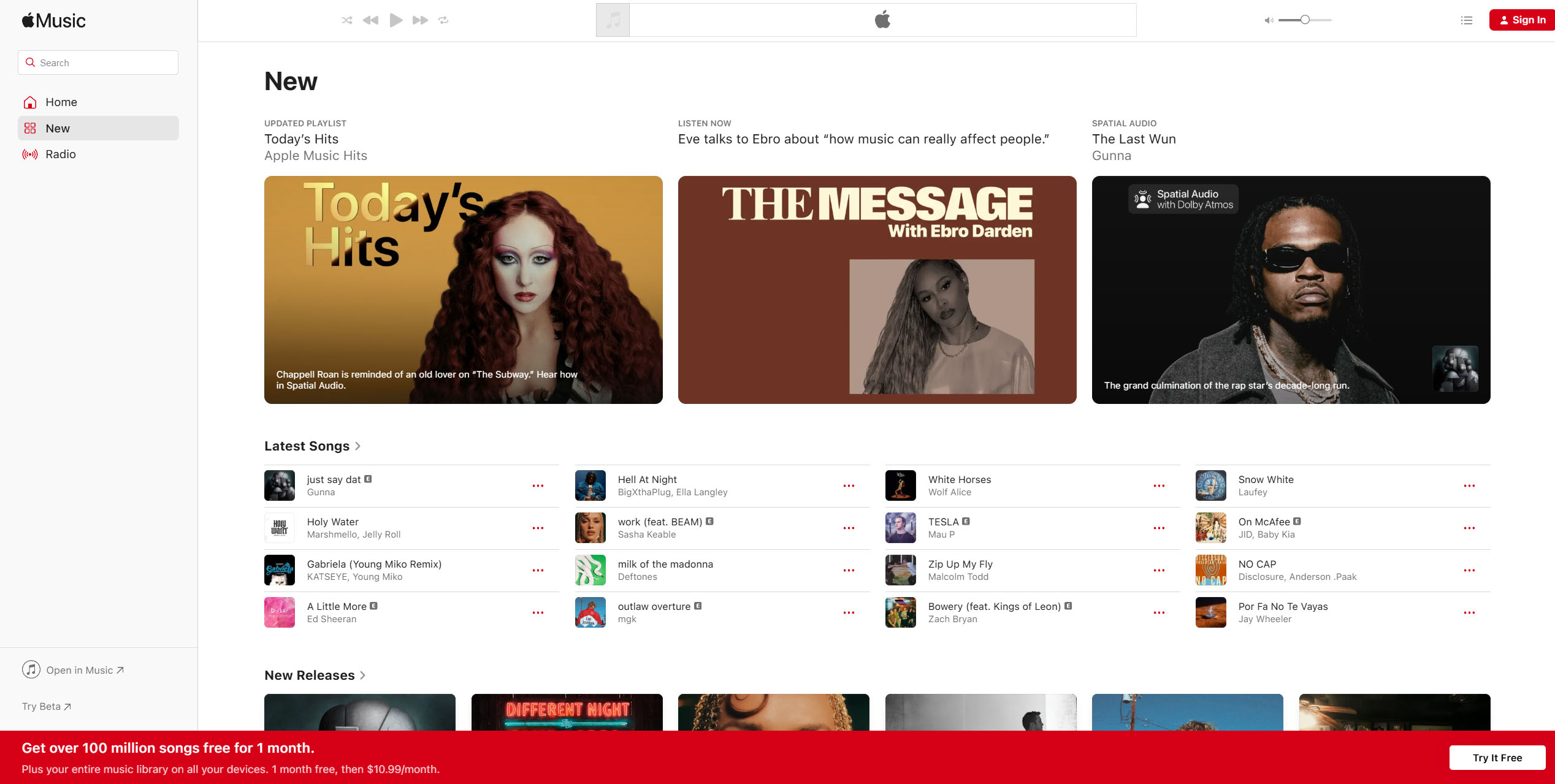Click the Hell At Night album cover
This screenshot has width=1555, height=784.
590,485
